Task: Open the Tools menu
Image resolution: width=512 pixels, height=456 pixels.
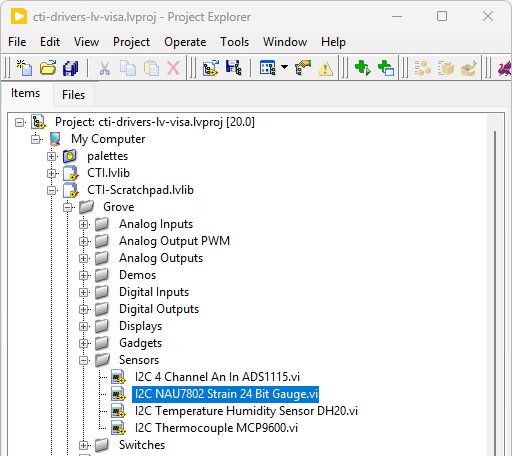Action: tap(234, 42)
